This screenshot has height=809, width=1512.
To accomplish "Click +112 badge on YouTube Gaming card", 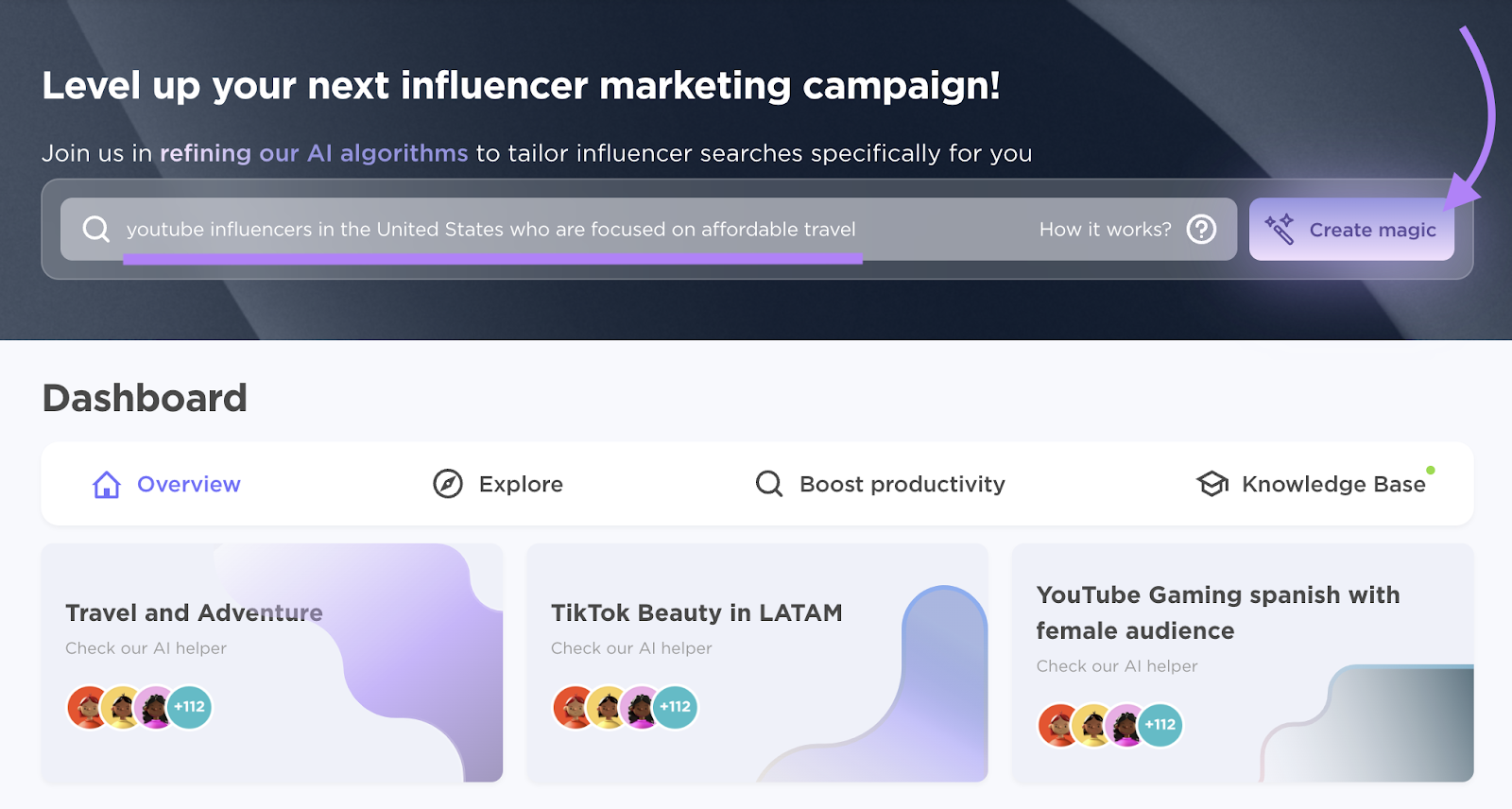I will pos(1160,725).
